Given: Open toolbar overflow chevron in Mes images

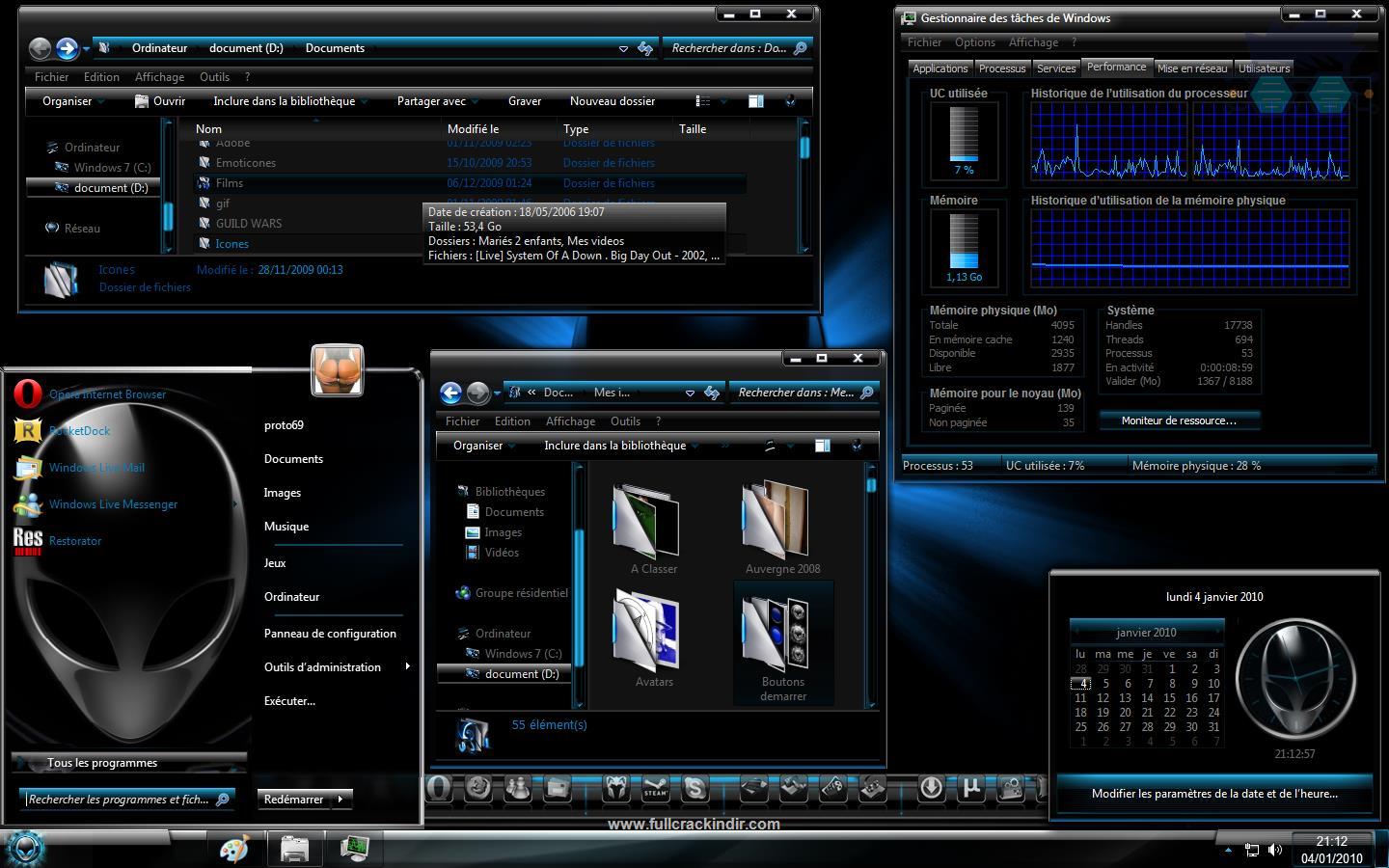Looking at the screenshot, I should pyautogui.click(x=723, y=445).
